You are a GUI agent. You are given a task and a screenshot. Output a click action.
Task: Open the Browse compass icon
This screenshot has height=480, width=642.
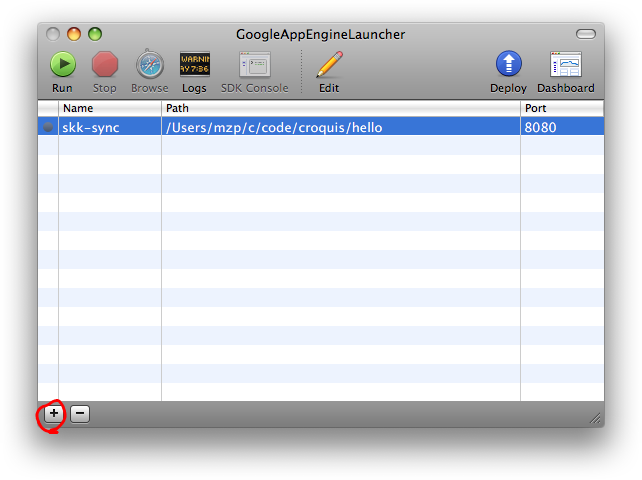point(150,64)
